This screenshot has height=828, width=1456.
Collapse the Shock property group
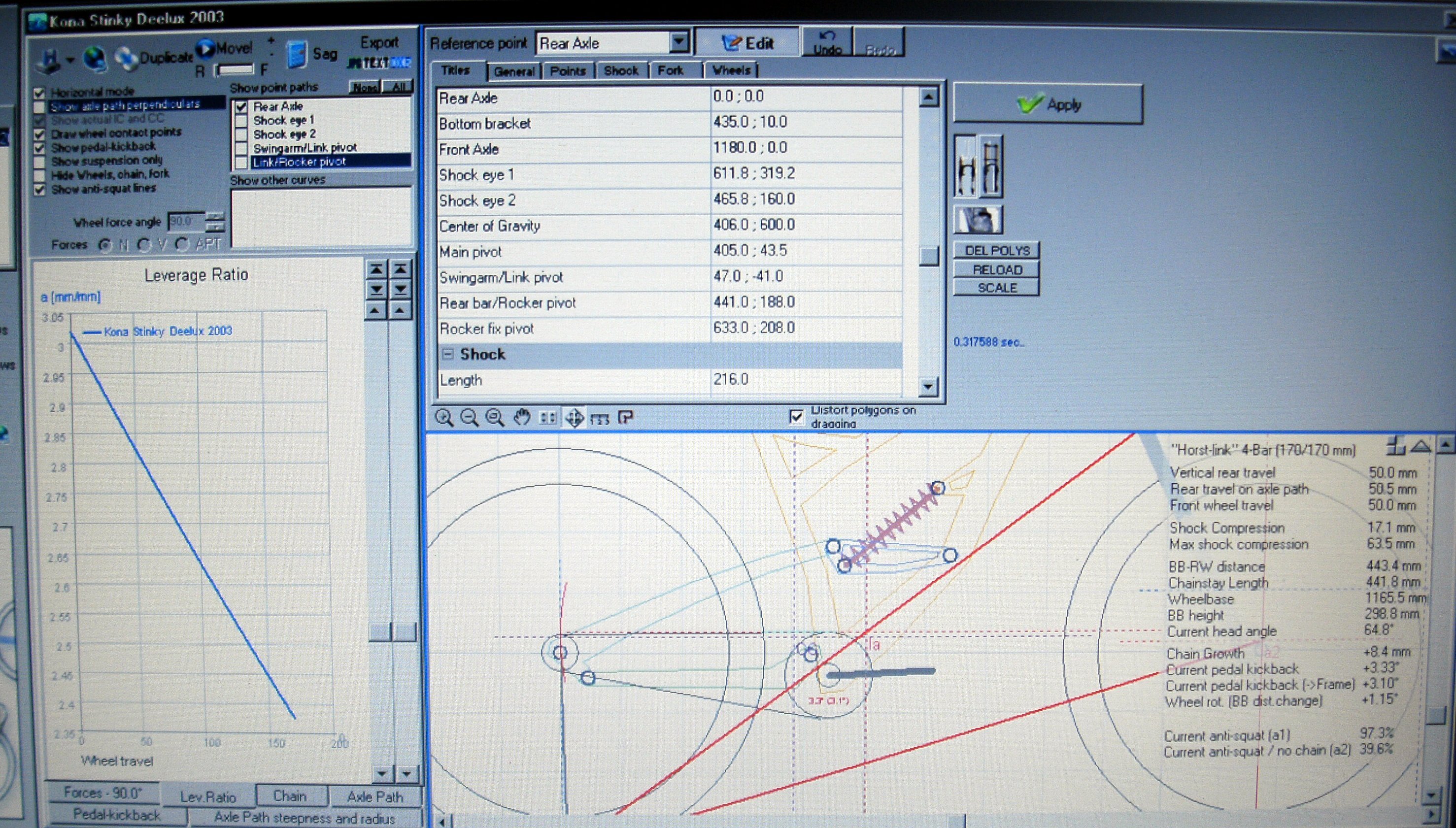tap(447, 354)
